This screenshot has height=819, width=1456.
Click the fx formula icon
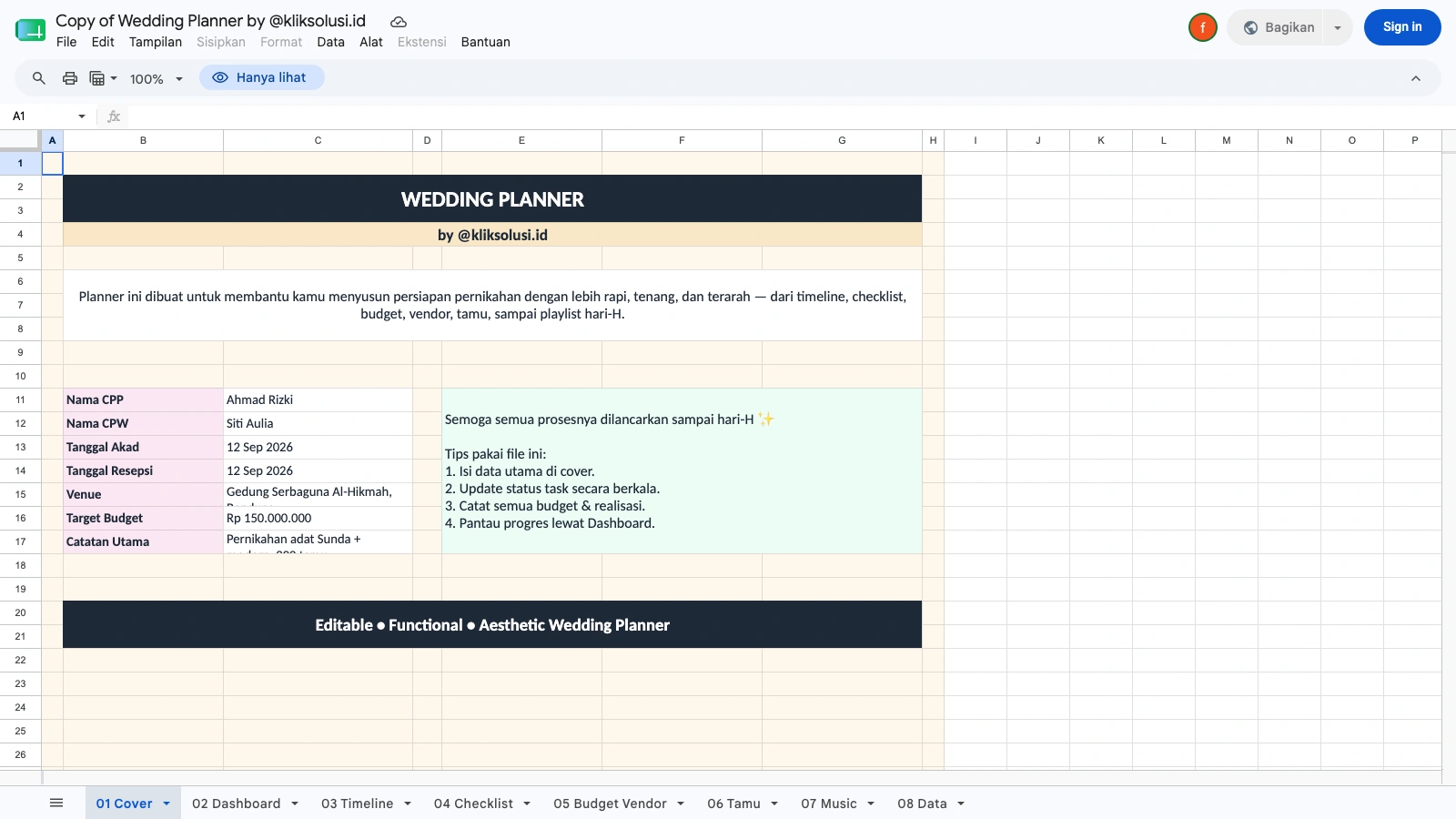114,116
